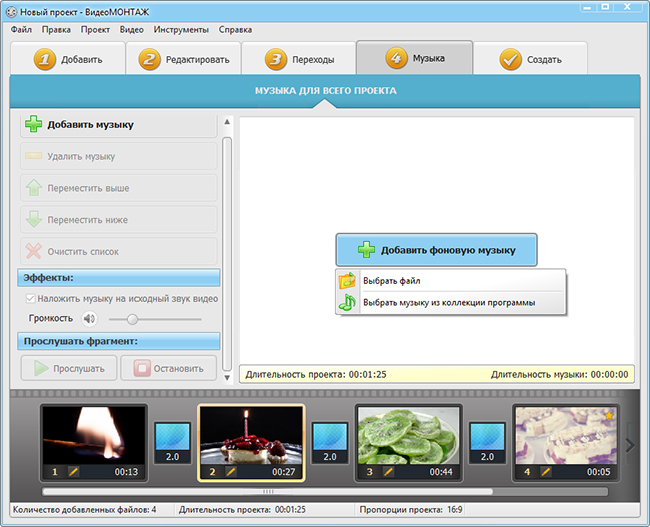Switch to the Редактировать tab
This screenshot has height=527, width=650.
point(184,59)
